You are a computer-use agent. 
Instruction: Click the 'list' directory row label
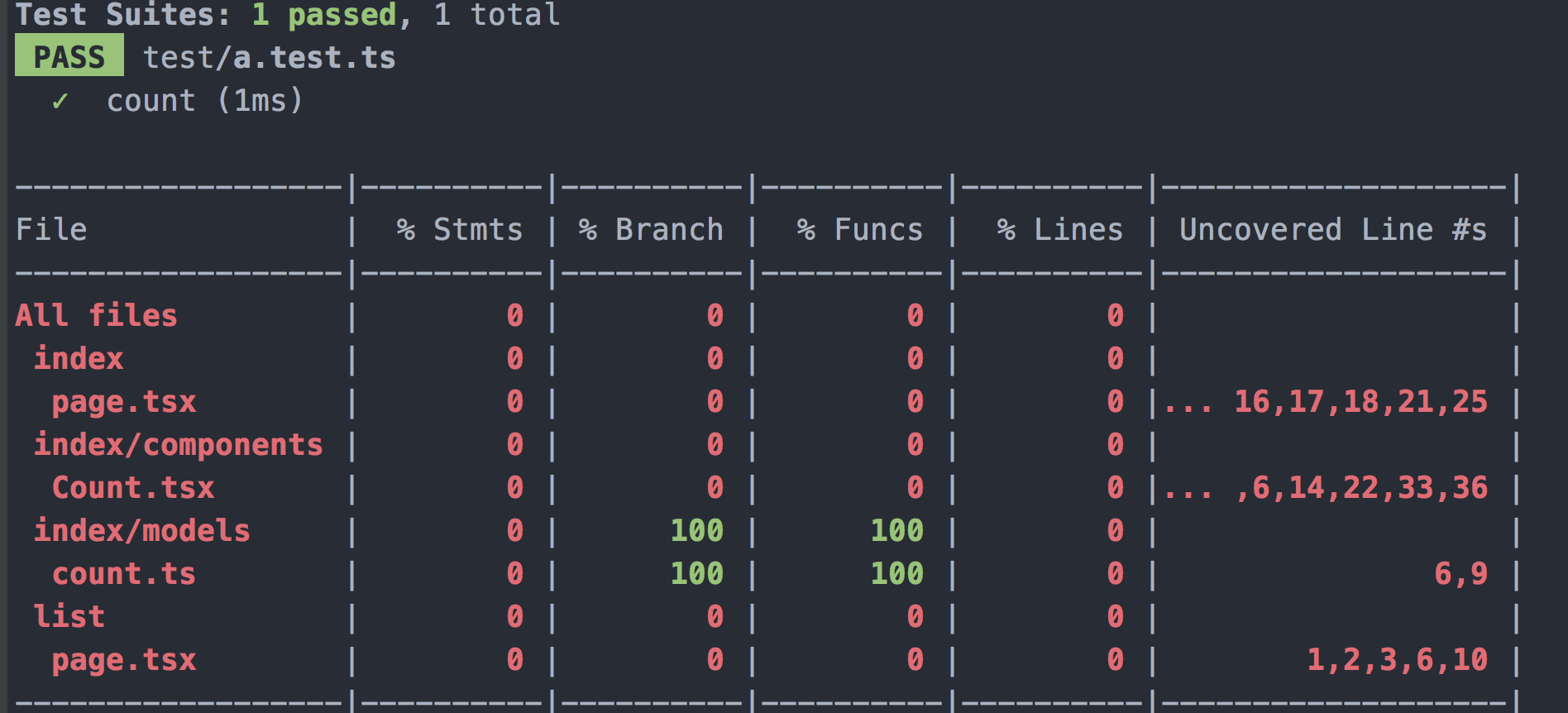[x=69, y=616]
